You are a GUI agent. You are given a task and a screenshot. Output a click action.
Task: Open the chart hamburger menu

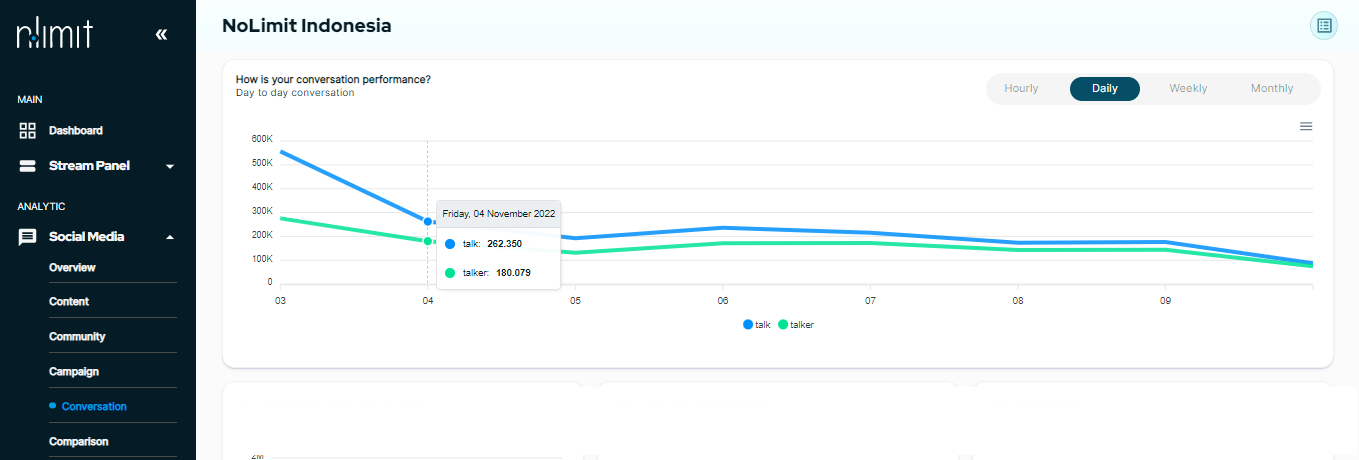click(x=1305, y=126)
